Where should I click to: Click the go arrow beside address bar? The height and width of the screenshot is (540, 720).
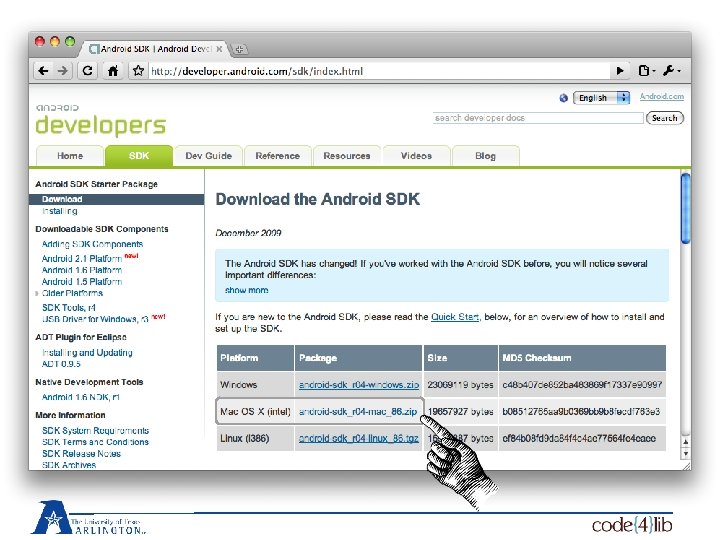620,71
